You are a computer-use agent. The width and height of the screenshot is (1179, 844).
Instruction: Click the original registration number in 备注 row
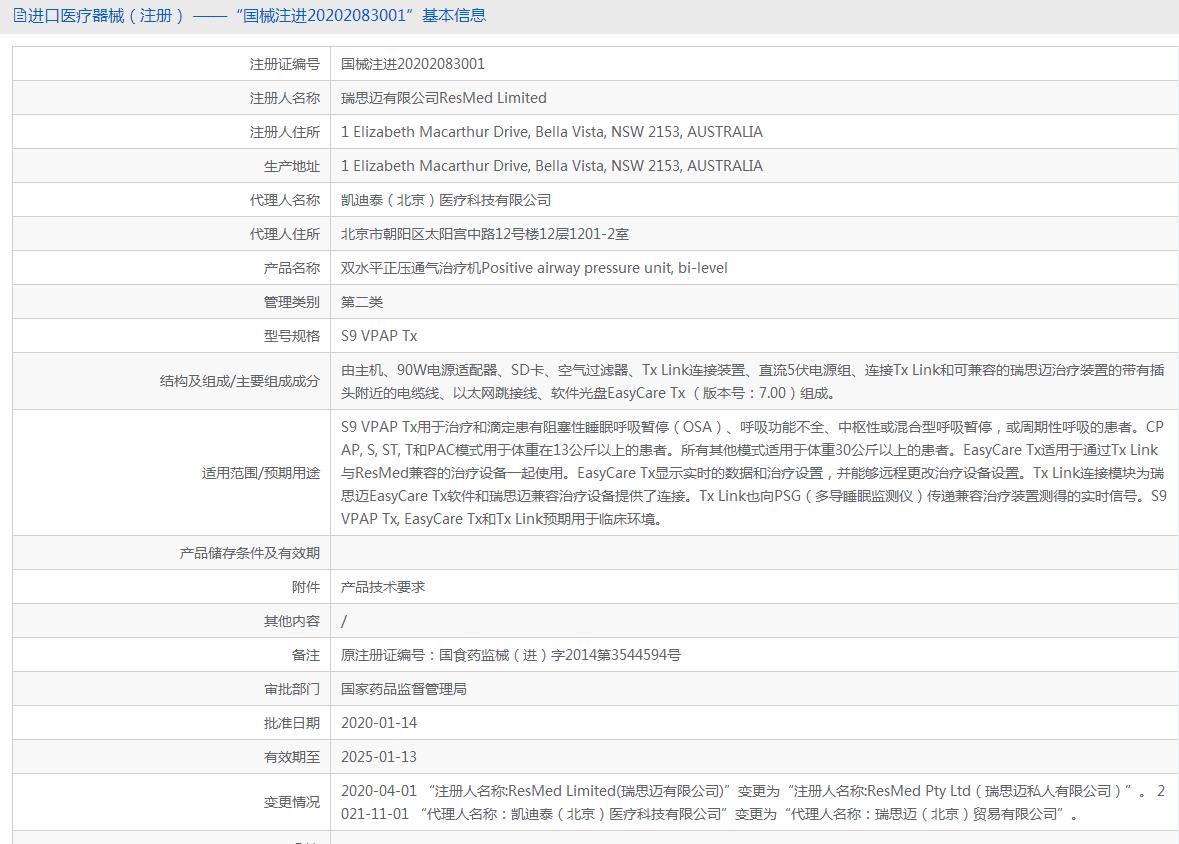[x=510, y=655]
